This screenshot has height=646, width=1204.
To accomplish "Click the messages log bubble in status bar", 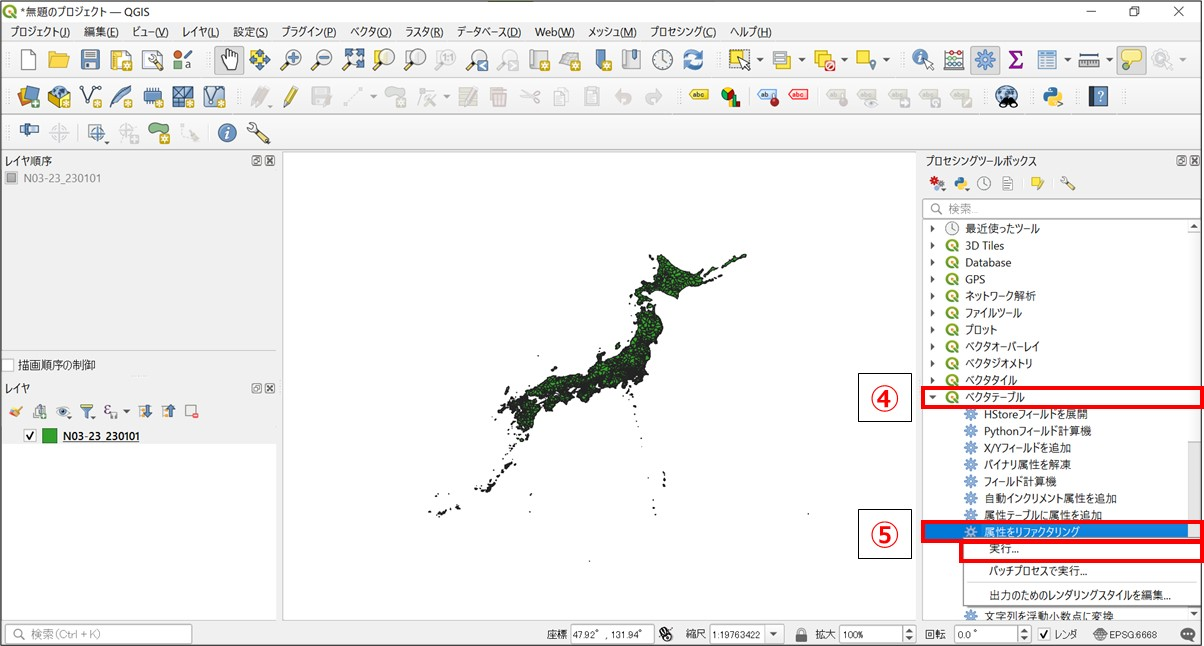I will (1188, 635).
